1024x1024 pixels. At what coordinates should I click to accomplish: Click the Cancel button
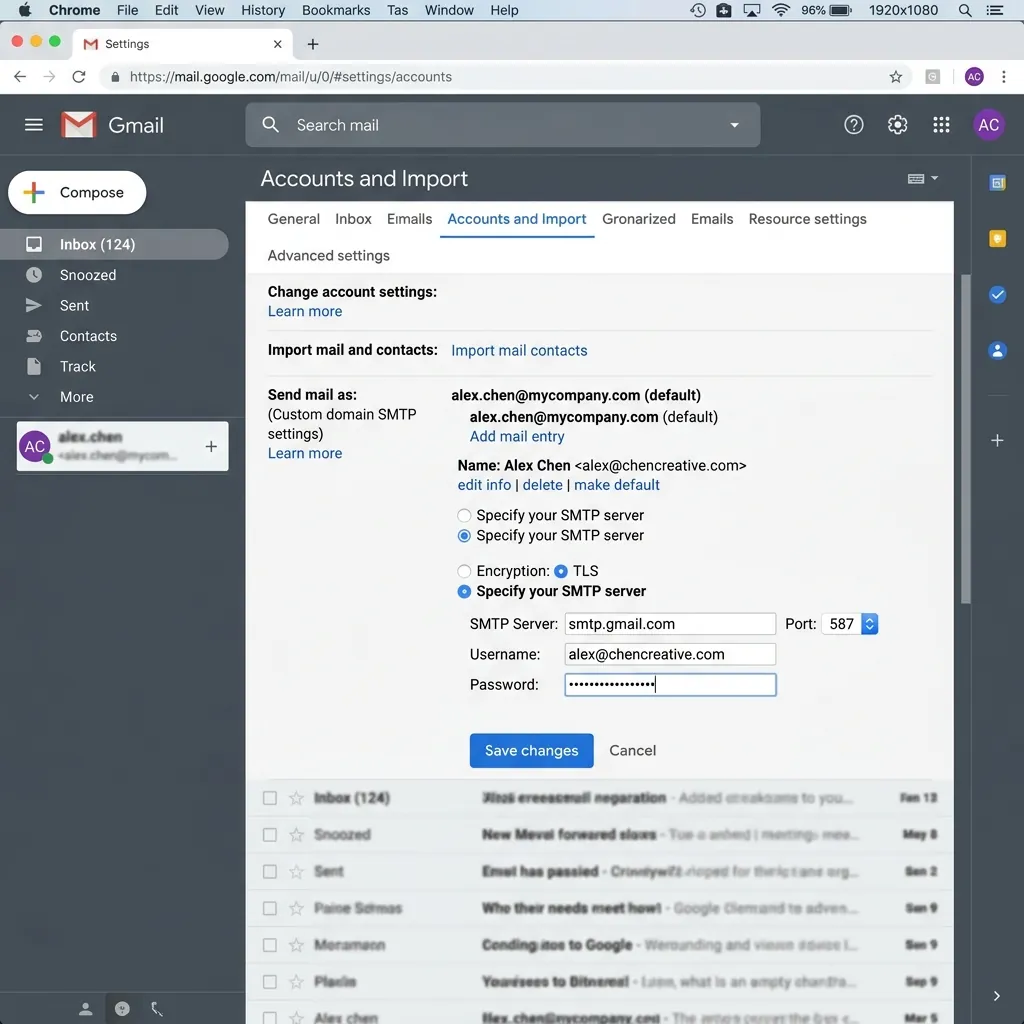[x=632, y=750]
